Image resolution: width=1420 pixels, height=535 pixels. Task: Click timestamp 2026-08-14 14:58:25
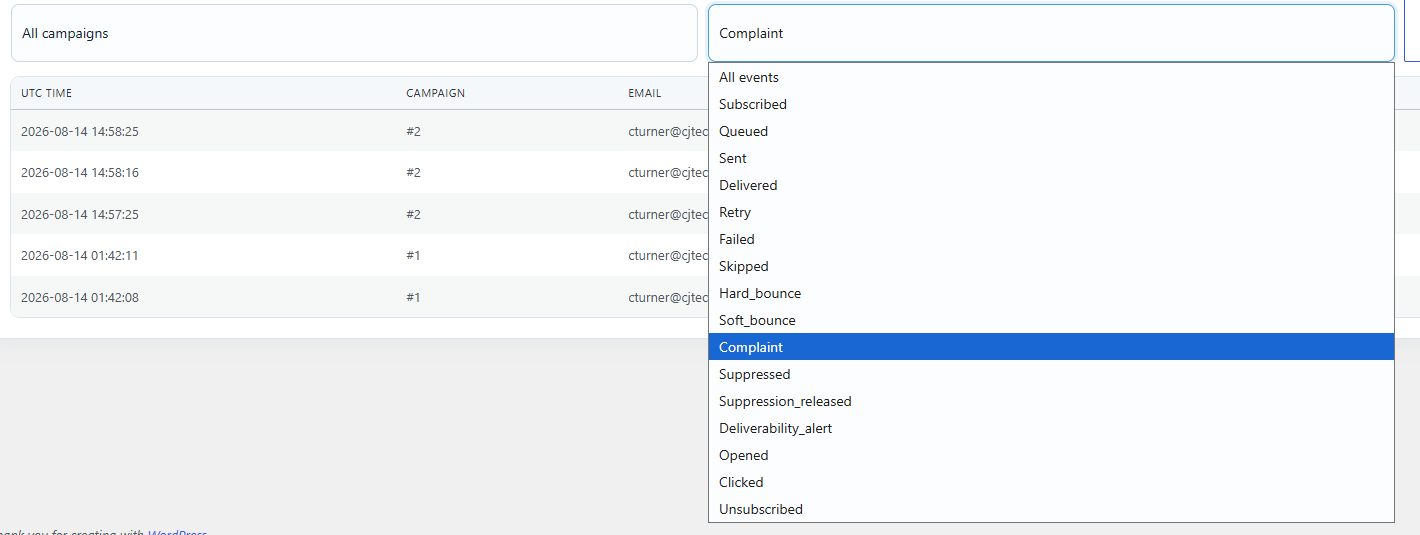pyautogui.click(x=80, y=131)
